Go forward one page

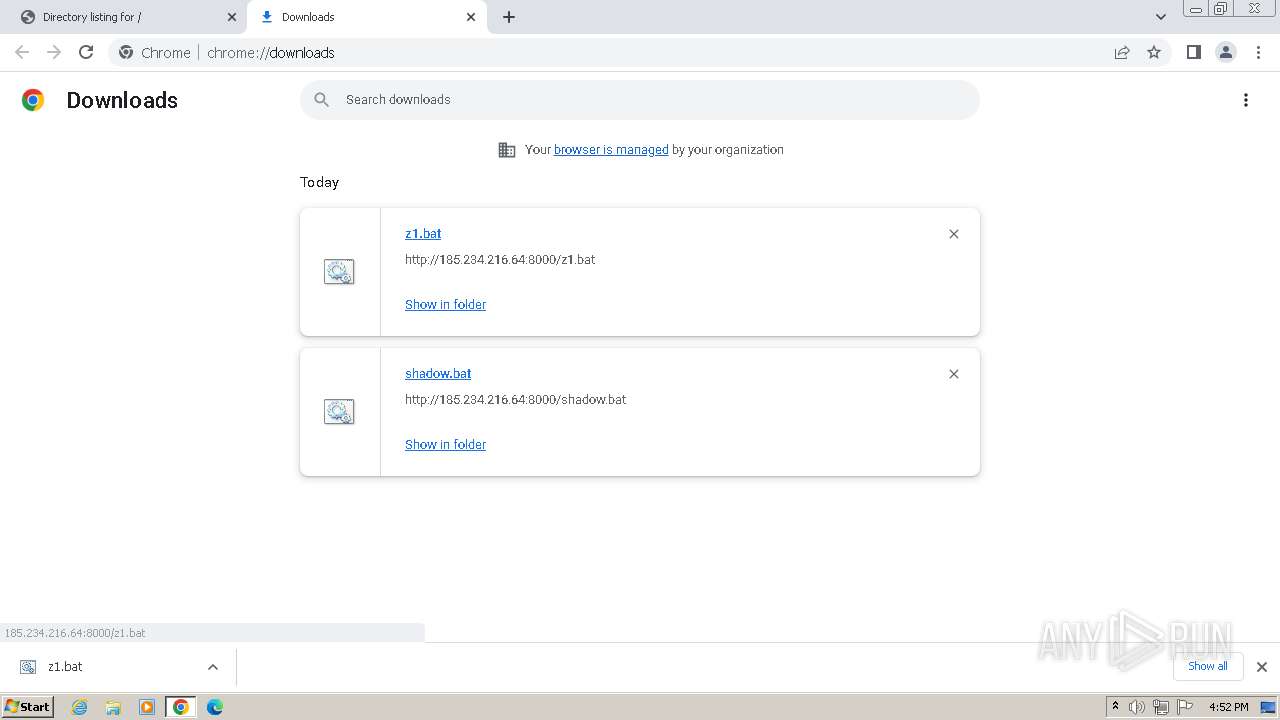coord(54,52)
